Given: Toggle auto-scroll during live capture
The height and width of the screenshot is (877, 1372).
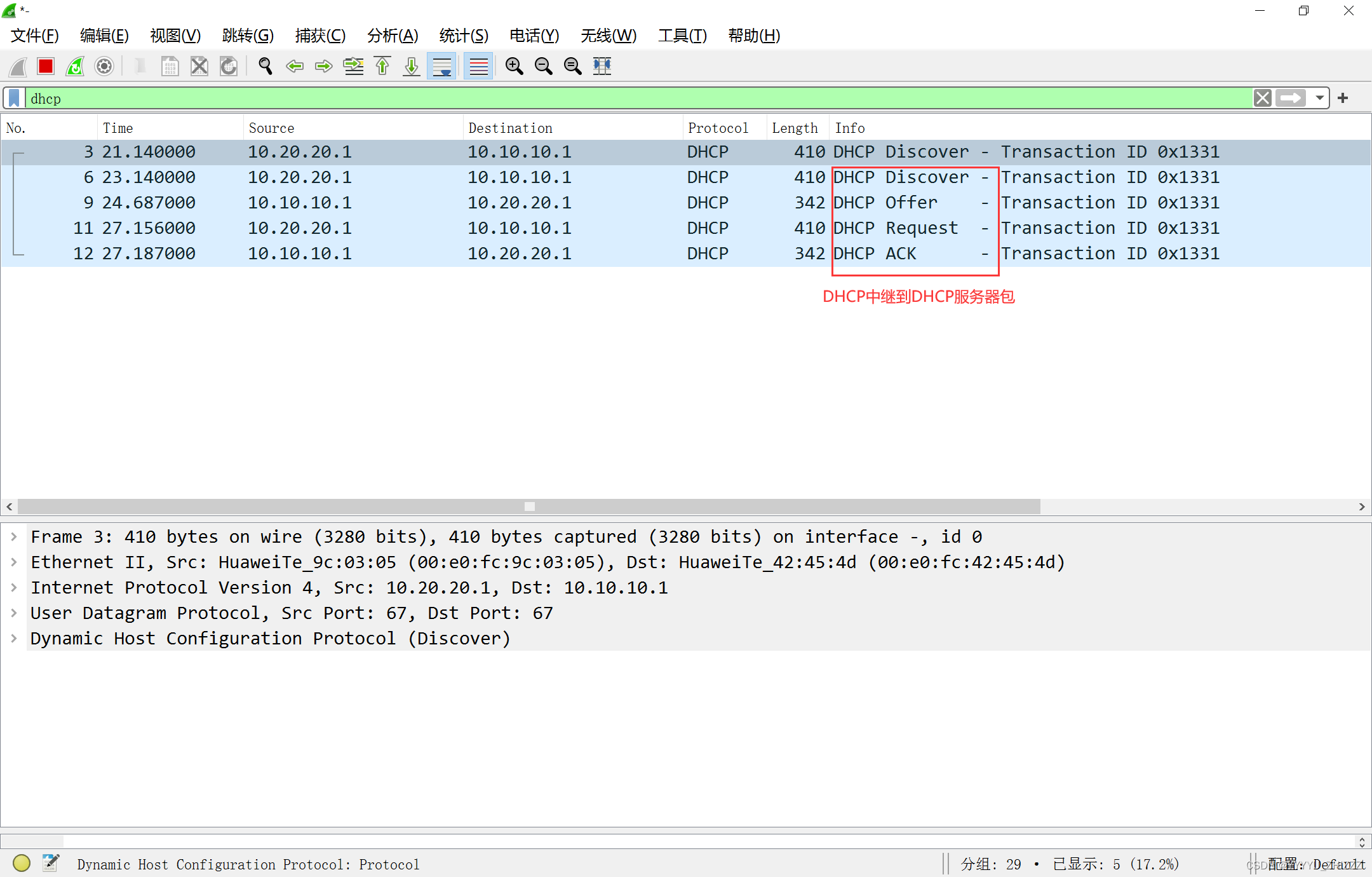Looking at the screenshot, I should coord(441,66).
